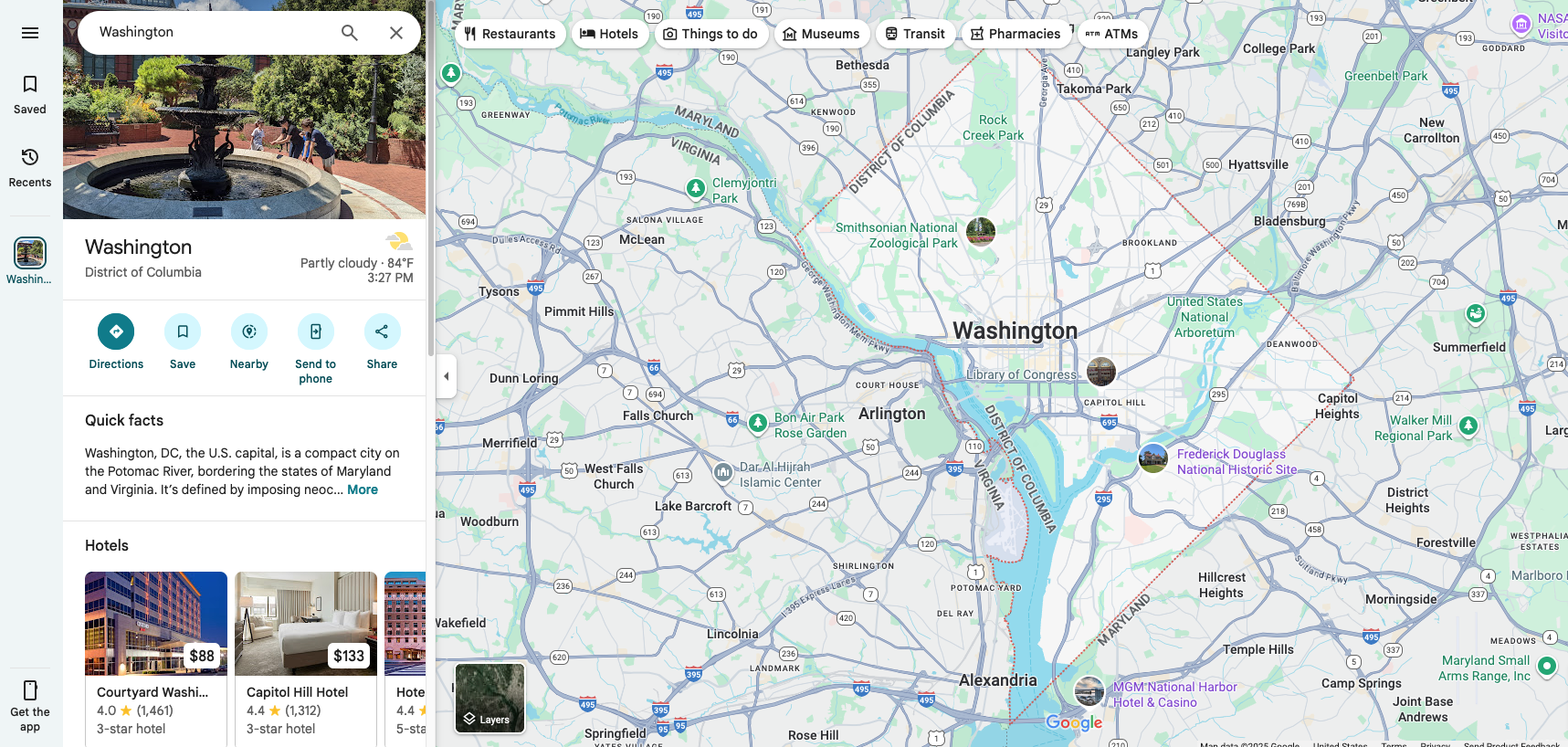1568x747 pixels.
Task: Click the Frederick Douglass Historic Site marker
Action: click(1153, 458)
